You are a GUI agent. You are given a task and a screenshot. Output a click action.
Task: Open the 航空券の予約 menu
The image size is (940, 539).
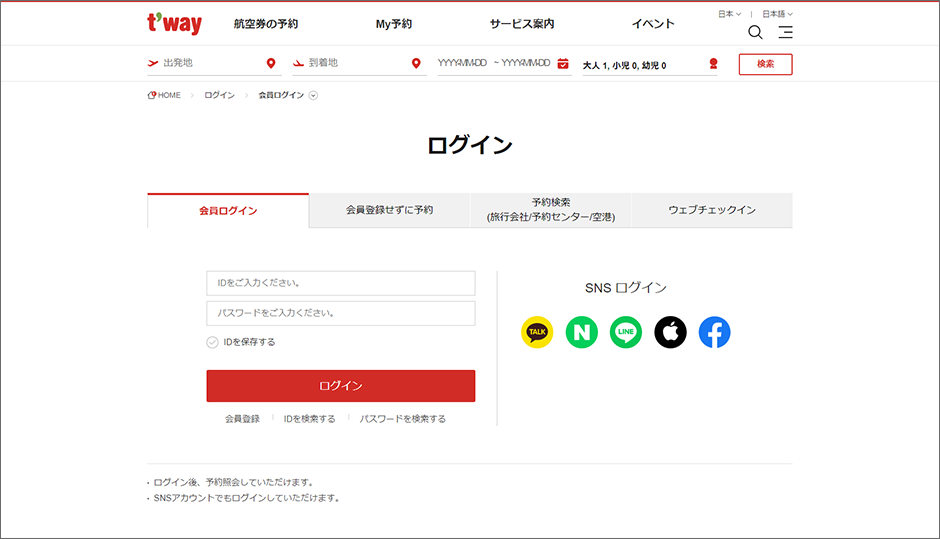(x=265, y=24)
